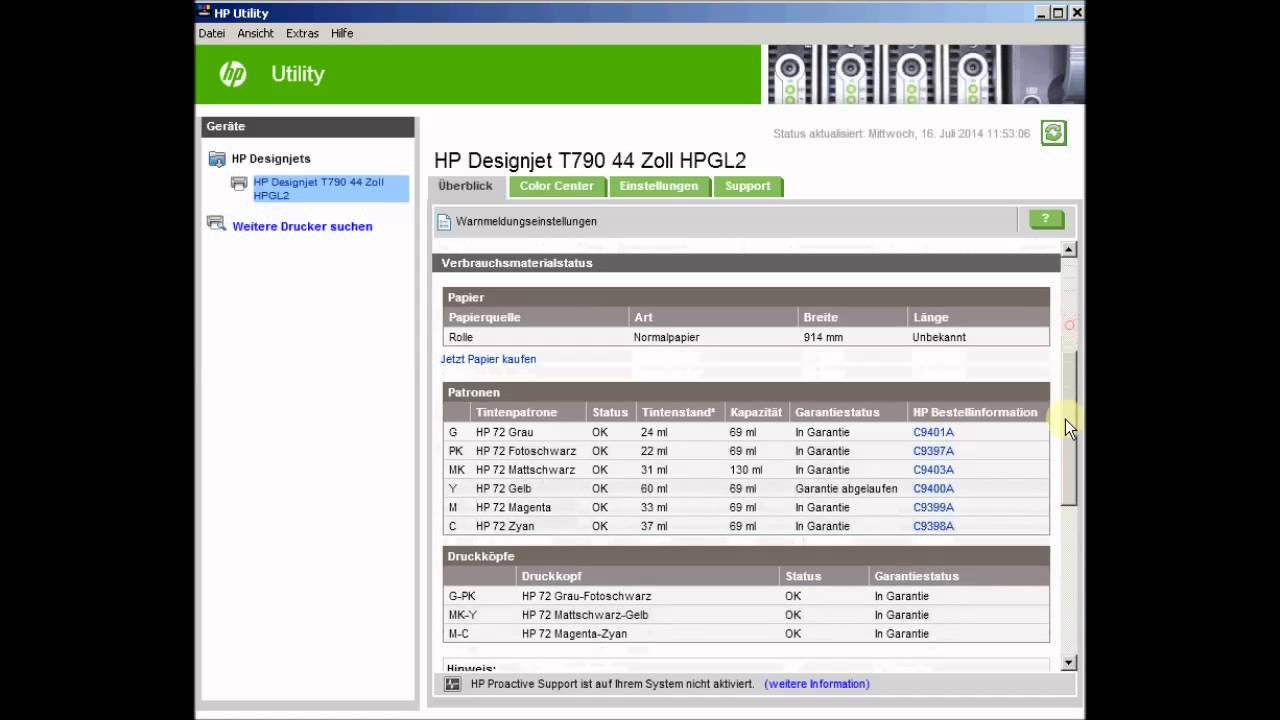Open order link C9403A for Mattschwarz
Viewport: 1280px width, 720px height.
933,470
